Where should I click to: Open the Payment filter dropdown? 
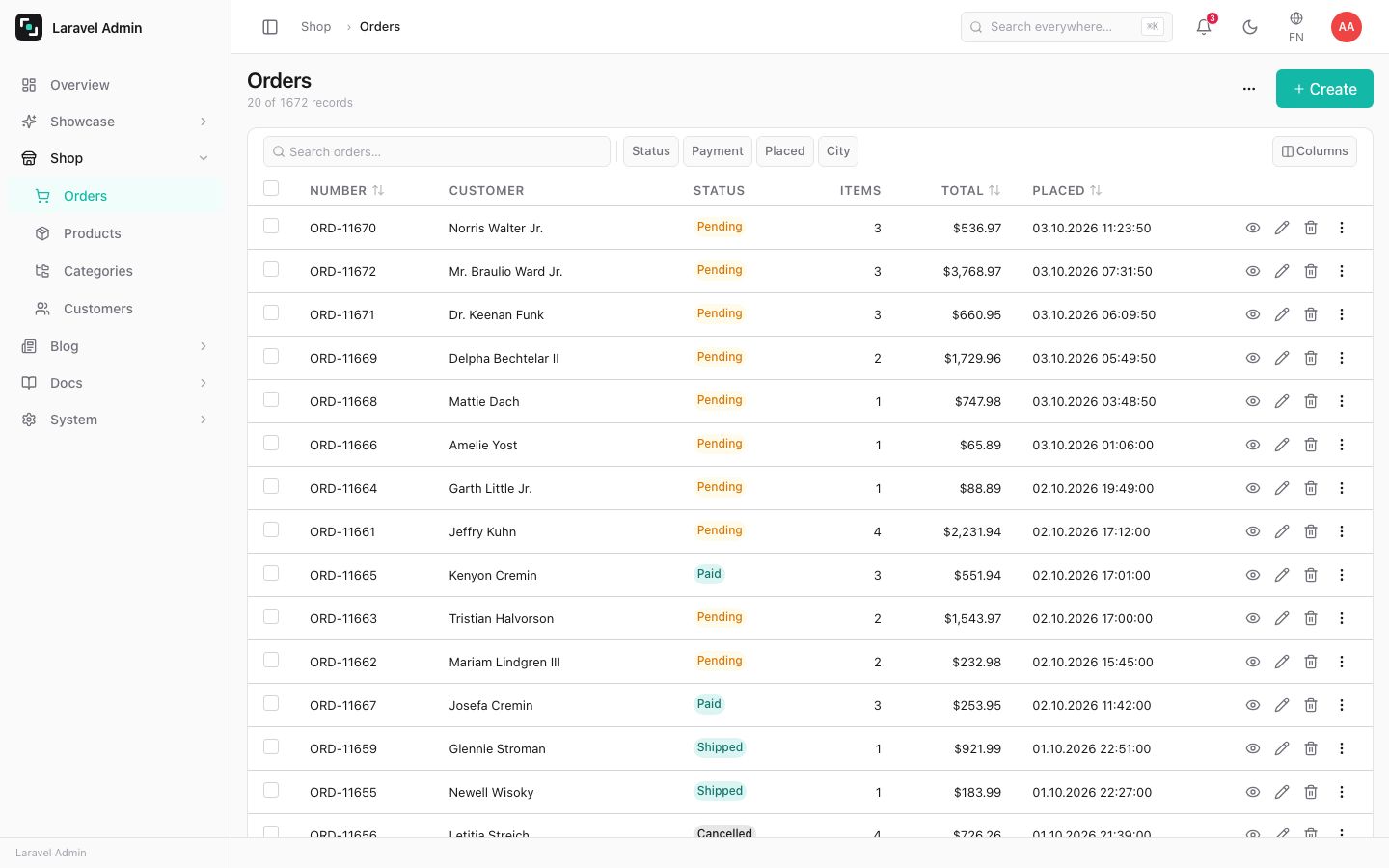[x=718, y=151]
